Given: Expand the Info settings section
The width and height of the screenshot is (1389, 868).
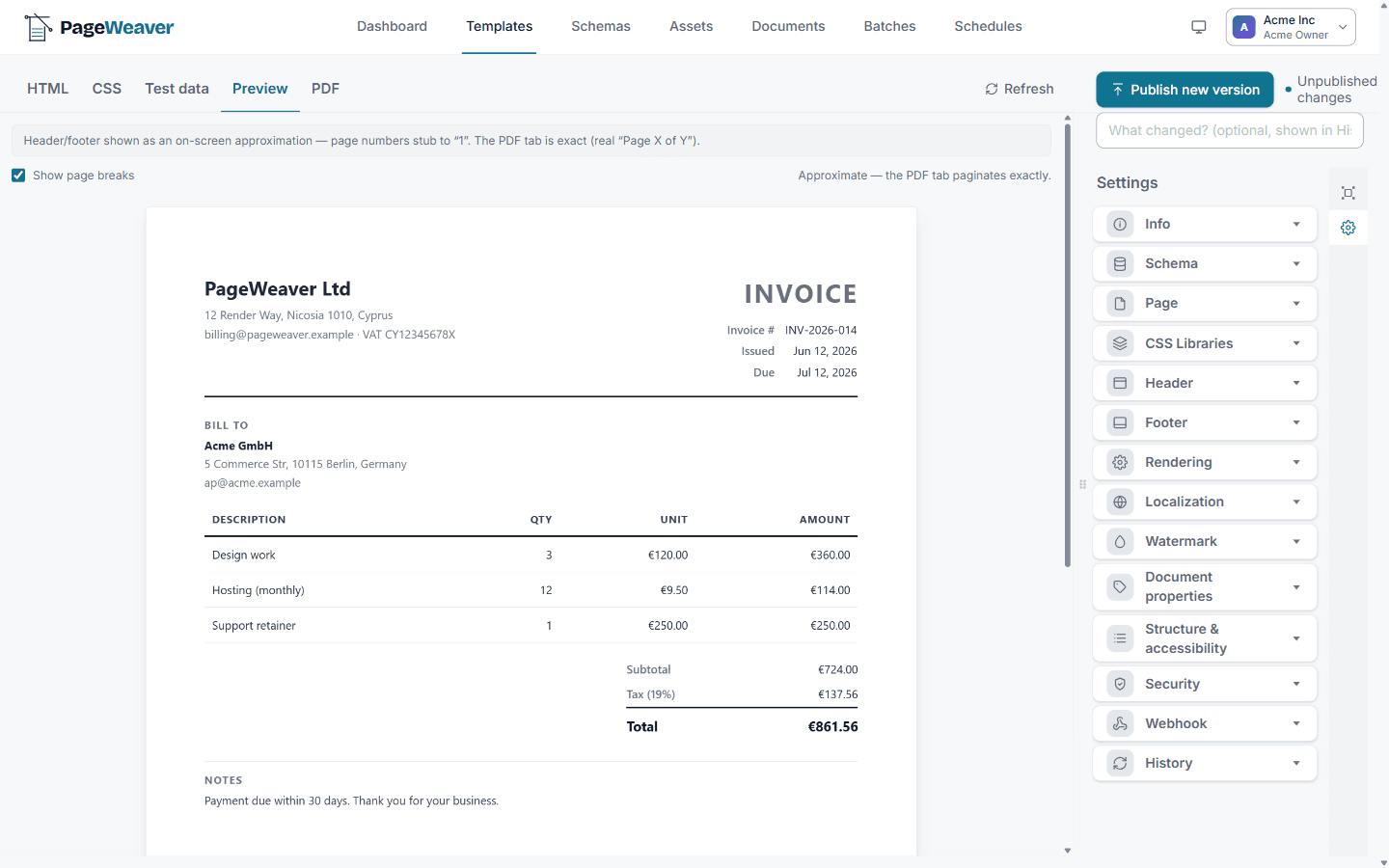Looking at the screenshot, I should [x=1205, y=224].
